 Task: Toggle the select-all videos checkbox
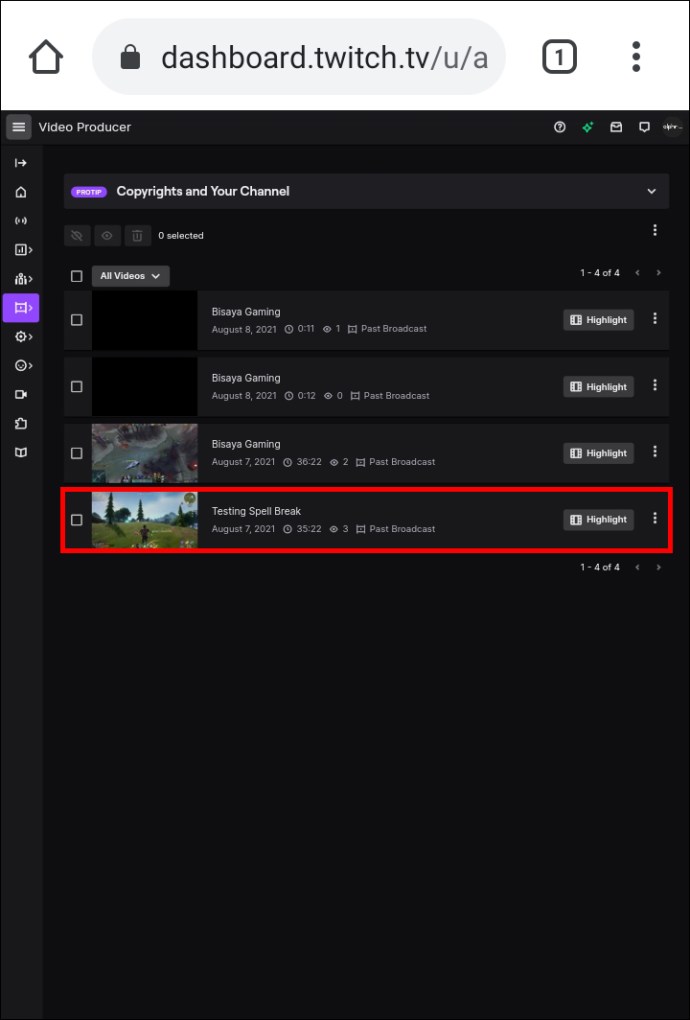click(x=77, y=276)
